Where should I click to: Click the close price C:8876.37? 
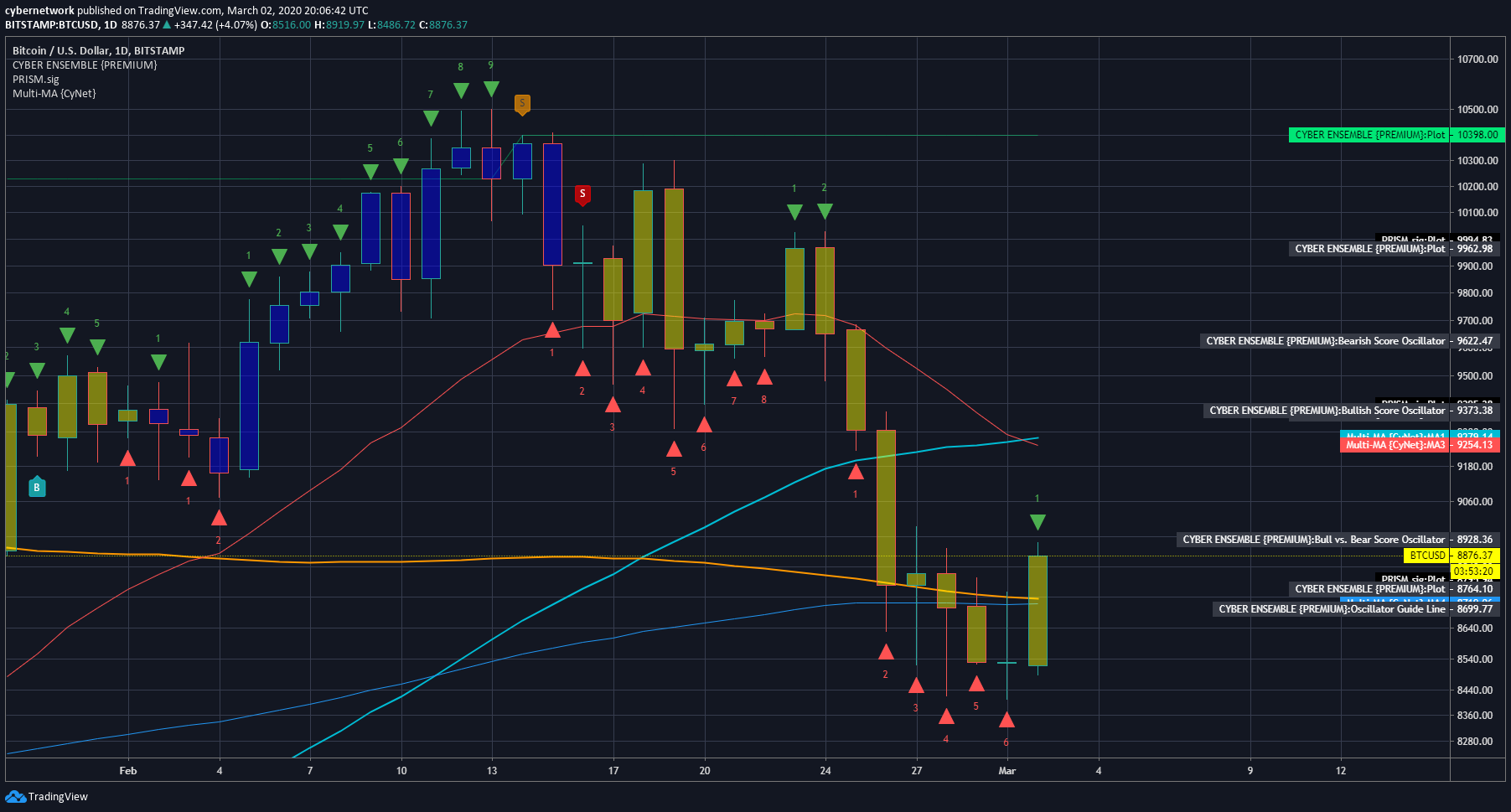(x=442, y=25)
